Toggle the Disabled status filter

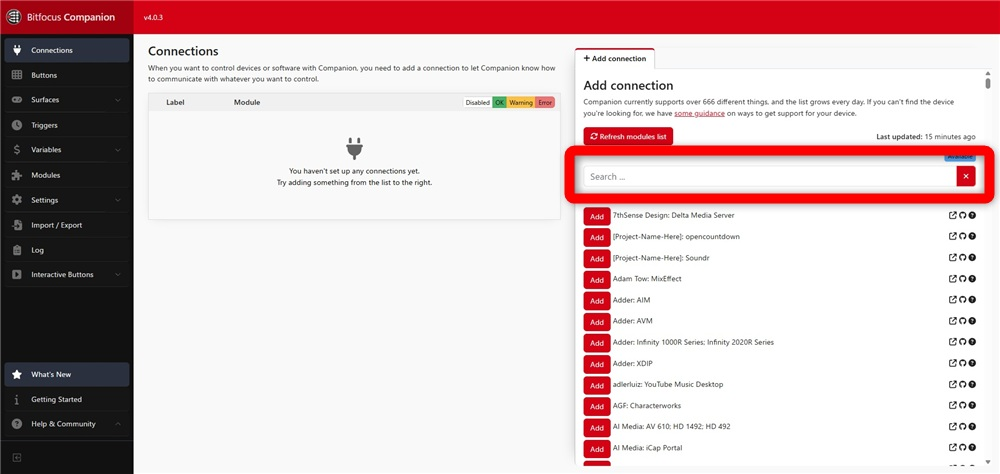tap(478, 103)
